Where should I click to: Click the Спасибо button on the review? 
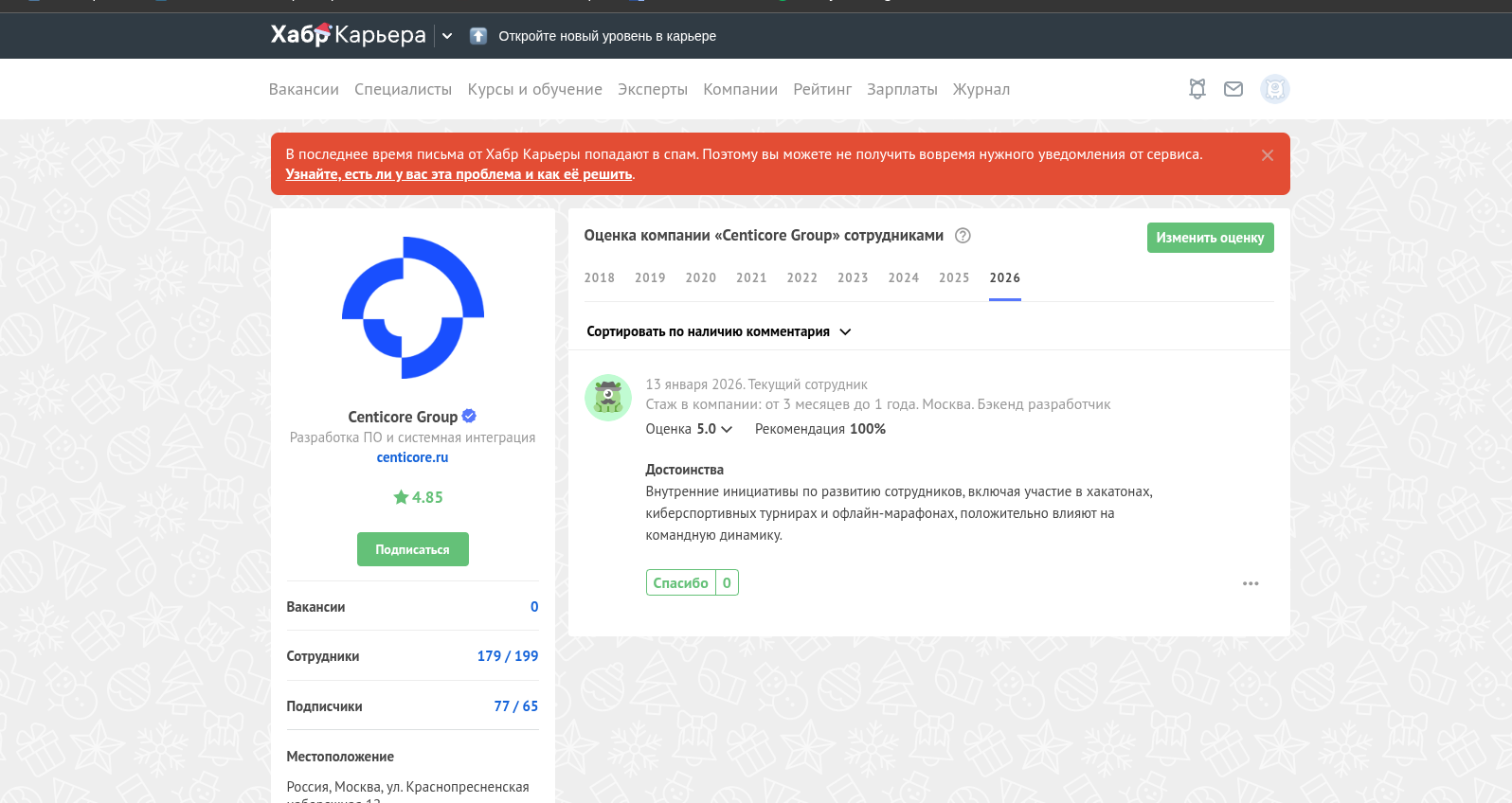(x=681, y=582)
